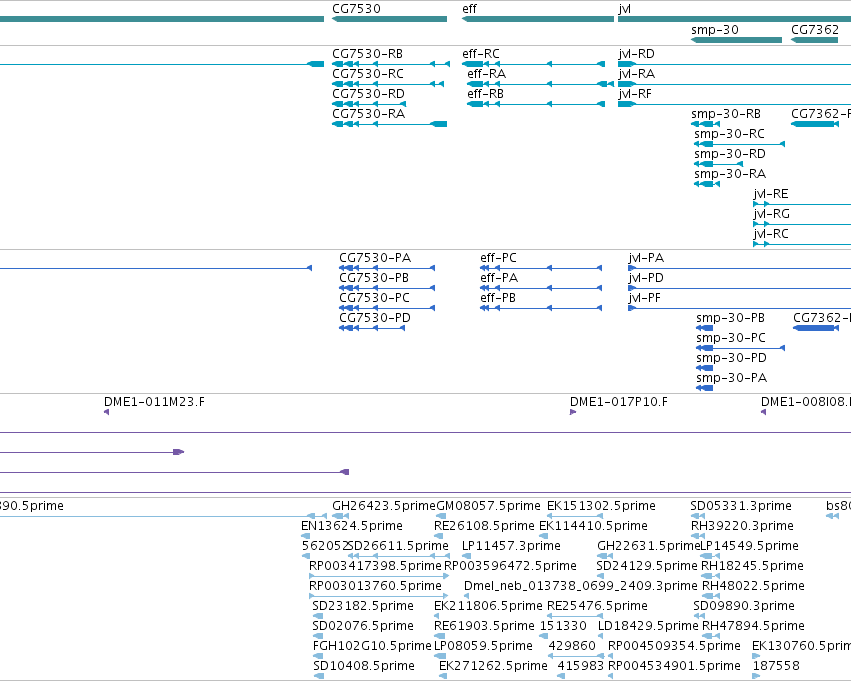Select transcript CG7530-RB
Image resolution: width=851 pixels, height=681 pixels.
click(x=391, y=64)
